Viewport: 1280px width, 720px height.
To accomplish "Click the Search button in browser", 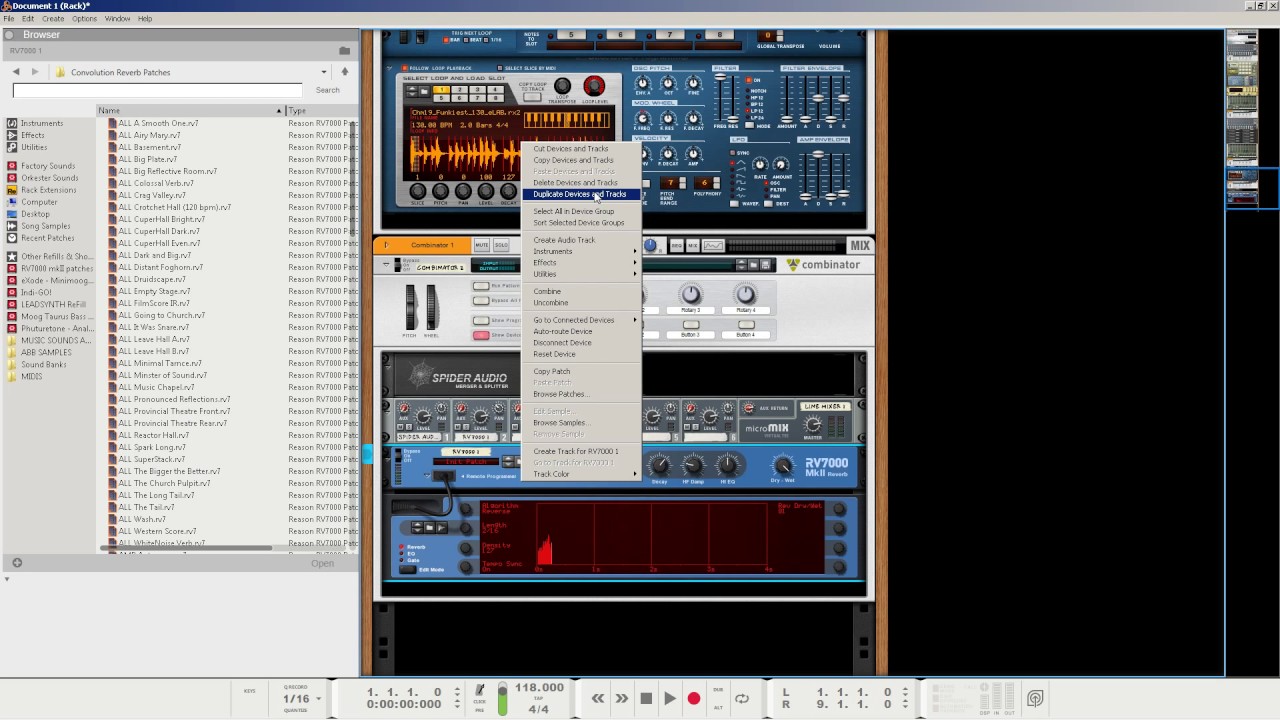I will [x=328, y=90].
